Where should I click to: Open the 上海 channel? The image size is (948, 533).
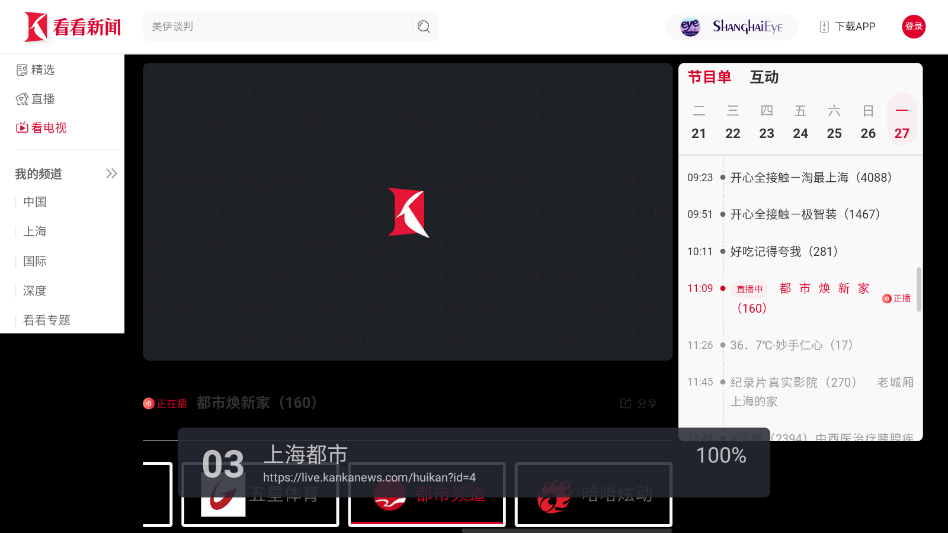[35, 231]
